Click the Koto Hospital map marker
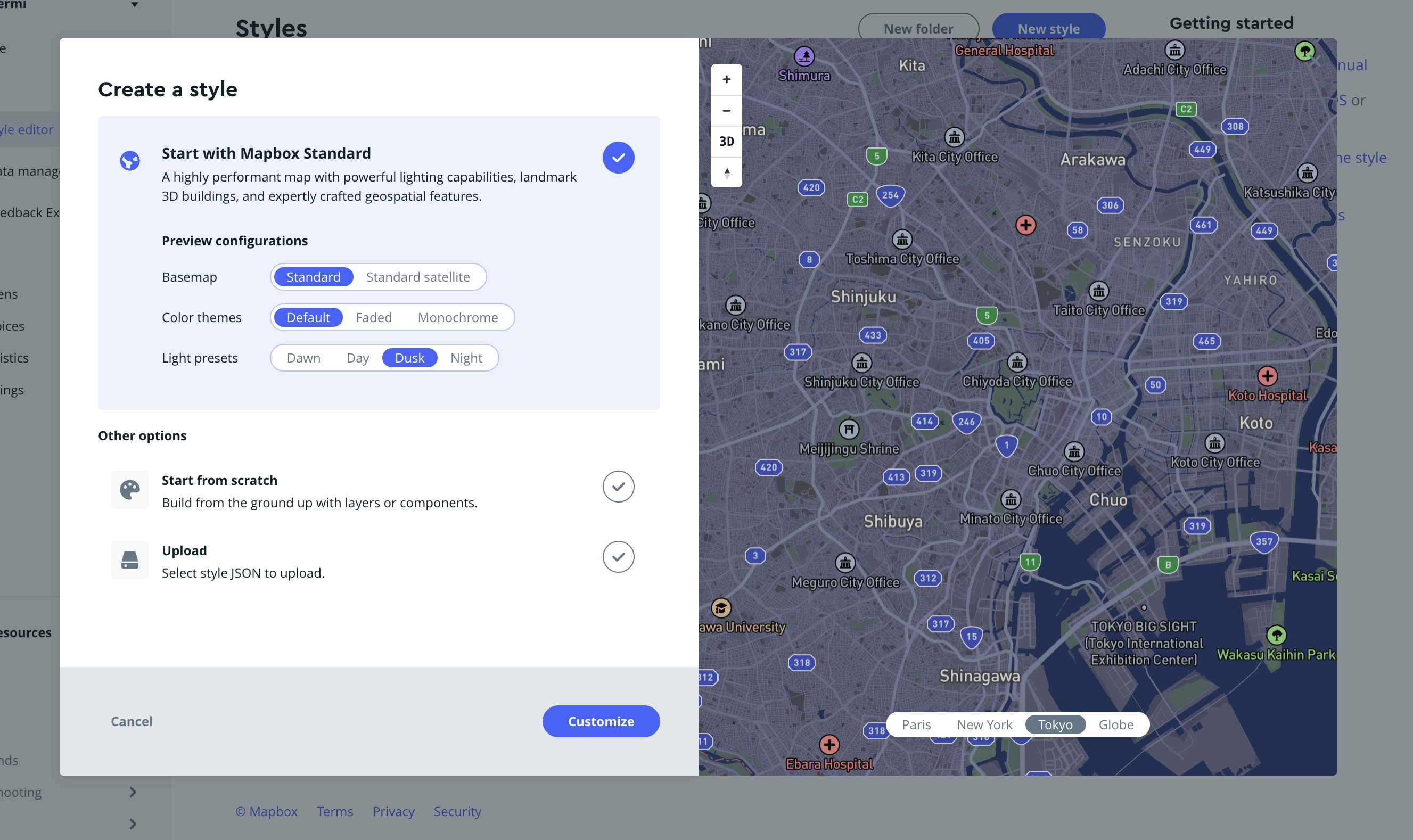 (1267, 376)
